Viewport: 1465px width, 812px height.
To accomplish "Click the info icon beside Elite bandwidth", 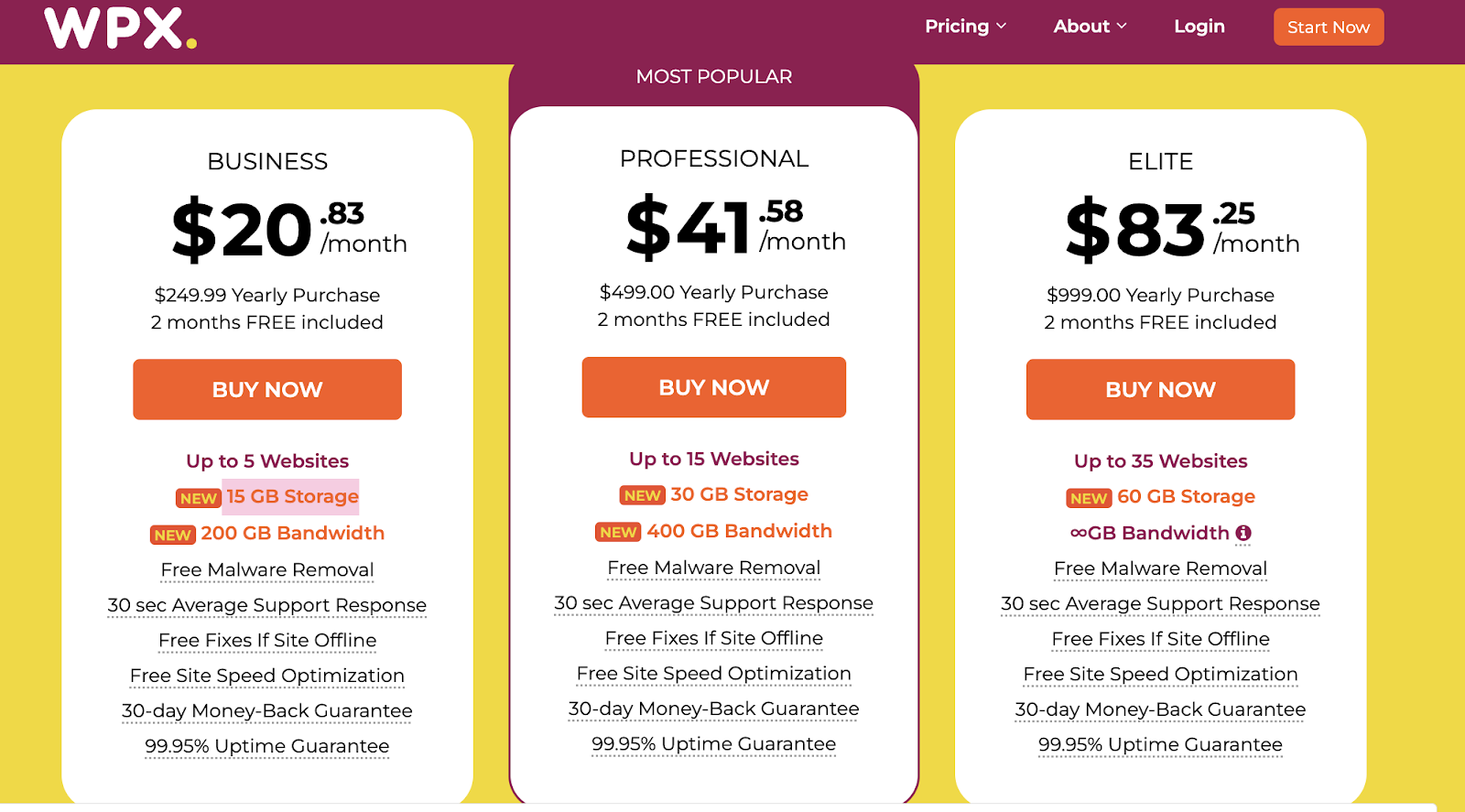I will (1243, 533).
